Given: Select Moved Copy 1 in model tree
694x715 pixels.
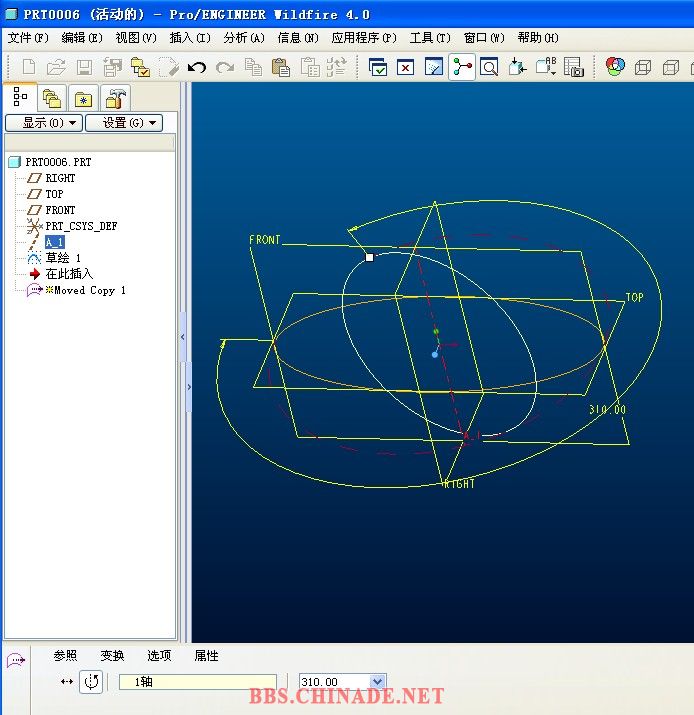Looking at the screenshot, I should pyautogui.click(x=89, y=290).
